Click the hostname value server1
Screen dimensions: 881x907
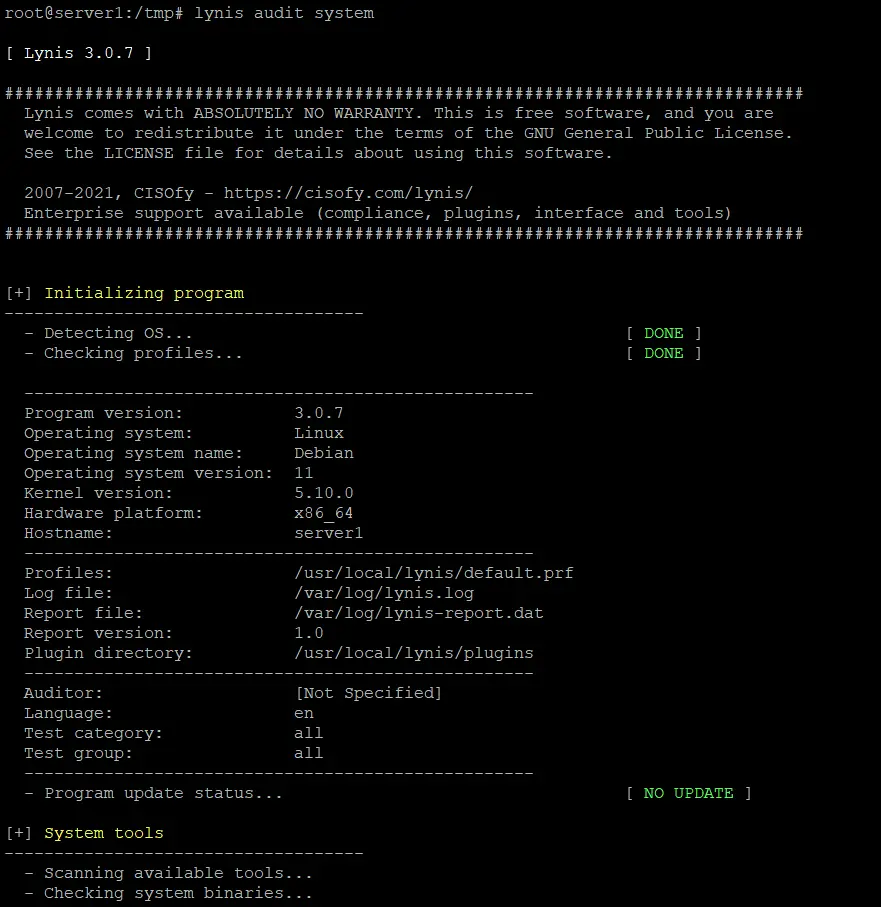tap(329, 533)
